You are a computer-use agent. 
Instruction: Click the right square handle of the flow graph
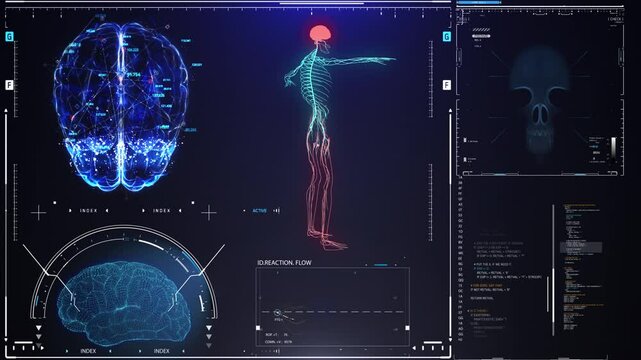click(x=407, y=328)
